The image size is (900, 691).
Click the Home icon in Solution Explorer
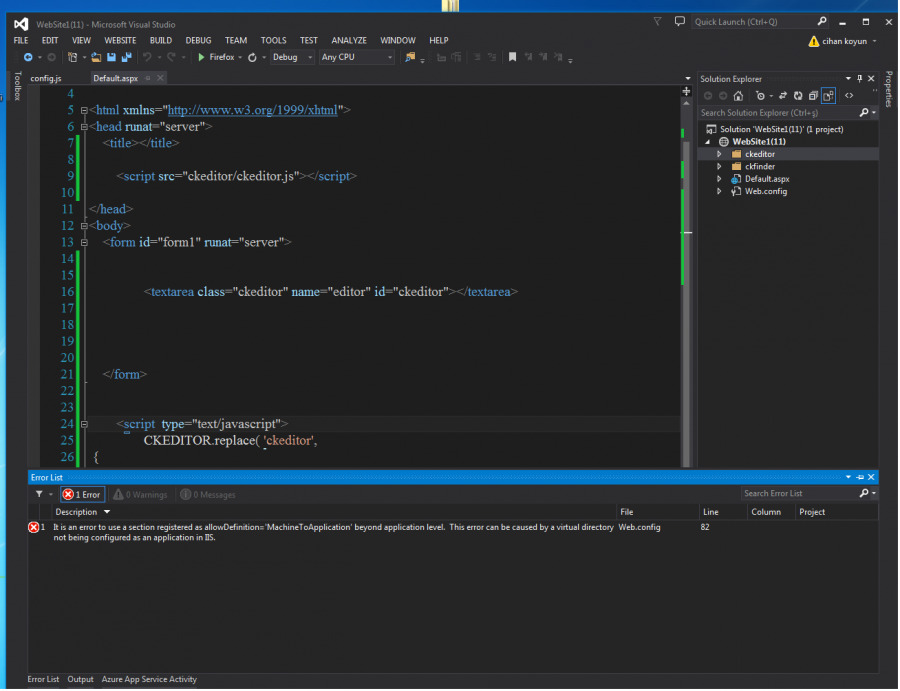point(738,96)
